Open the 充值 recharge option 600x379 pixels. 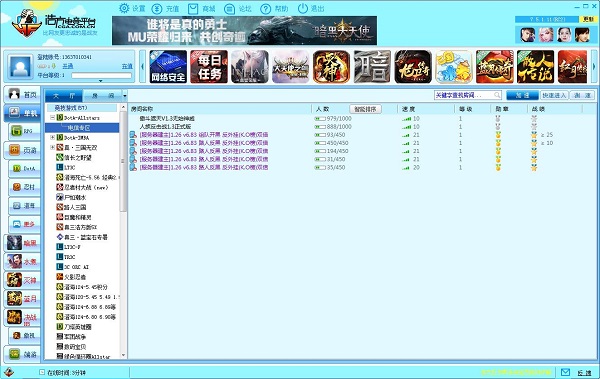(165, 8)
